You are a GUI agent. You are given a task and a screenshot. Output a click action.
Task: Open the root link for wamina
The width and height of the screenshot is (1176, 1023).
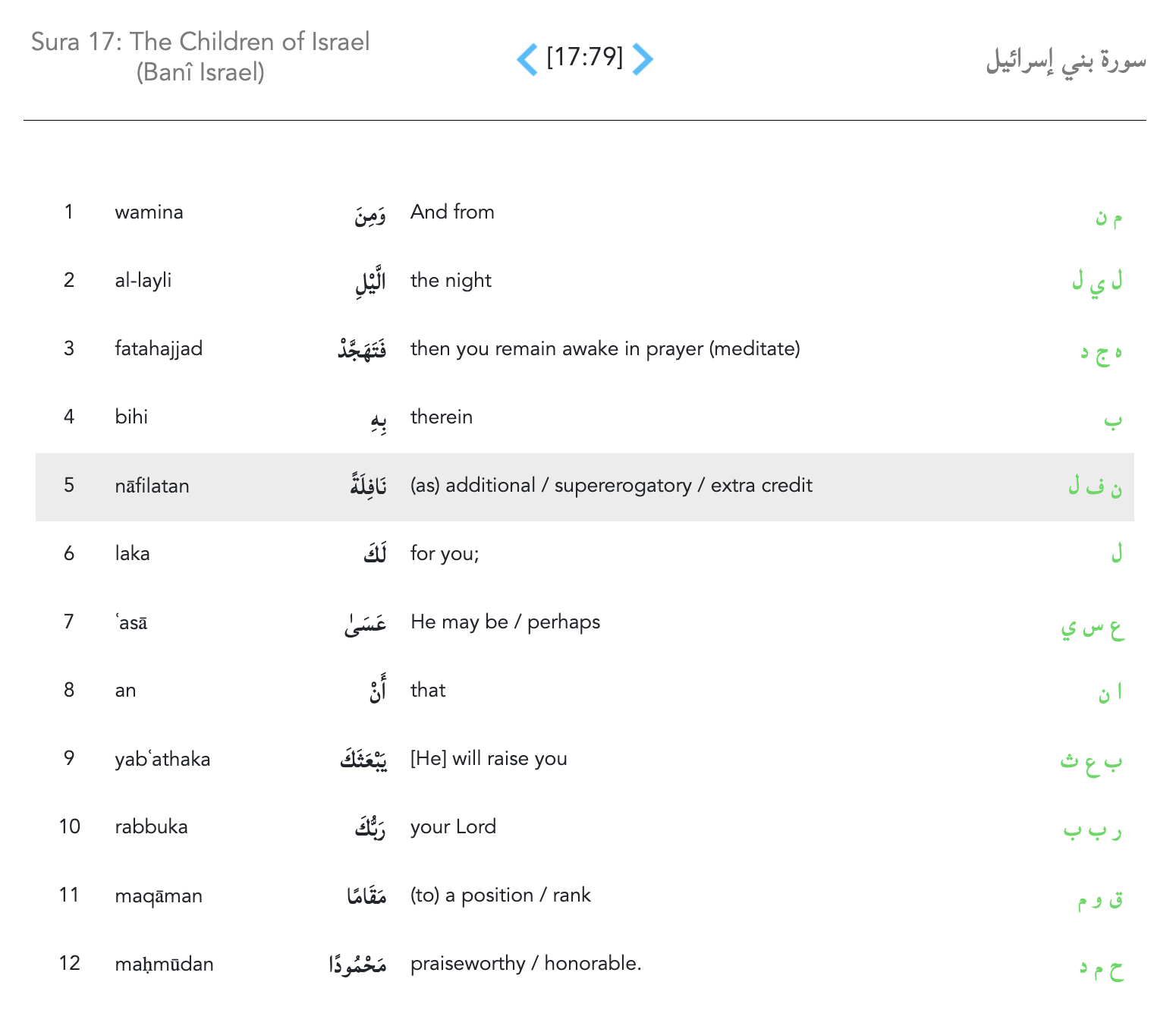(1108, 218)
